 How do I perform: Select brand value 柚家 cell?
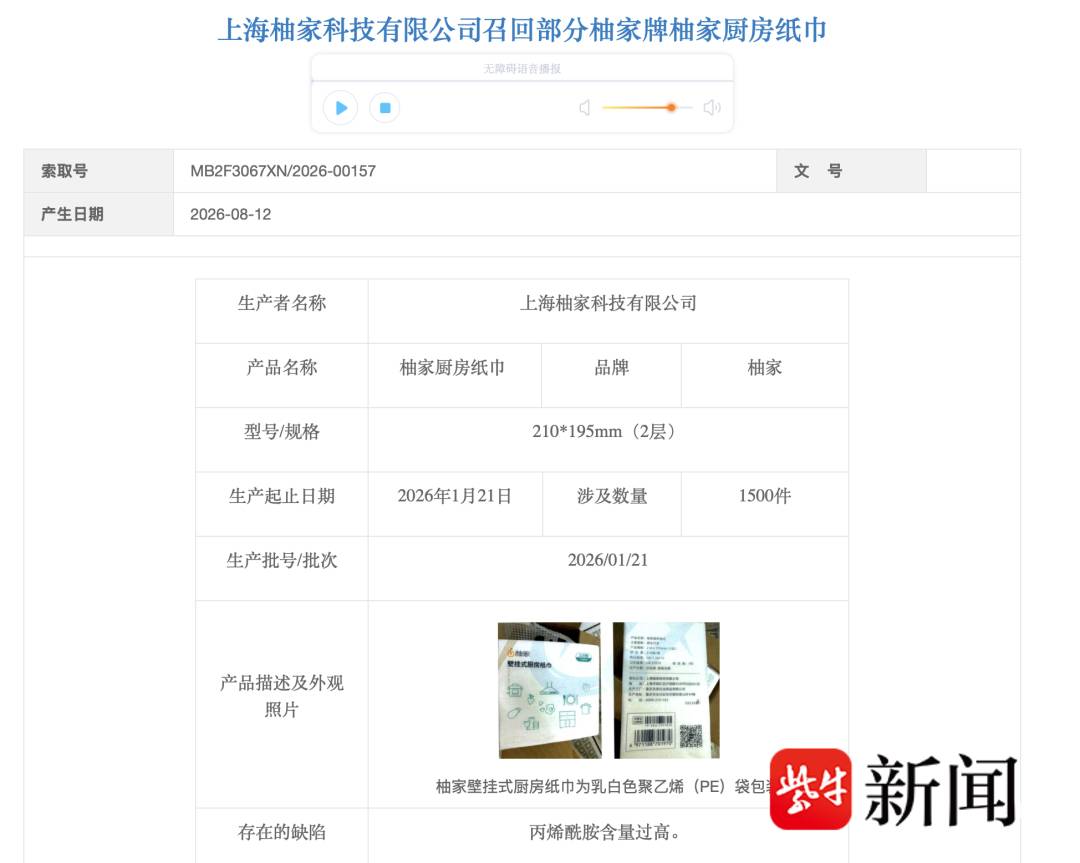765,375
